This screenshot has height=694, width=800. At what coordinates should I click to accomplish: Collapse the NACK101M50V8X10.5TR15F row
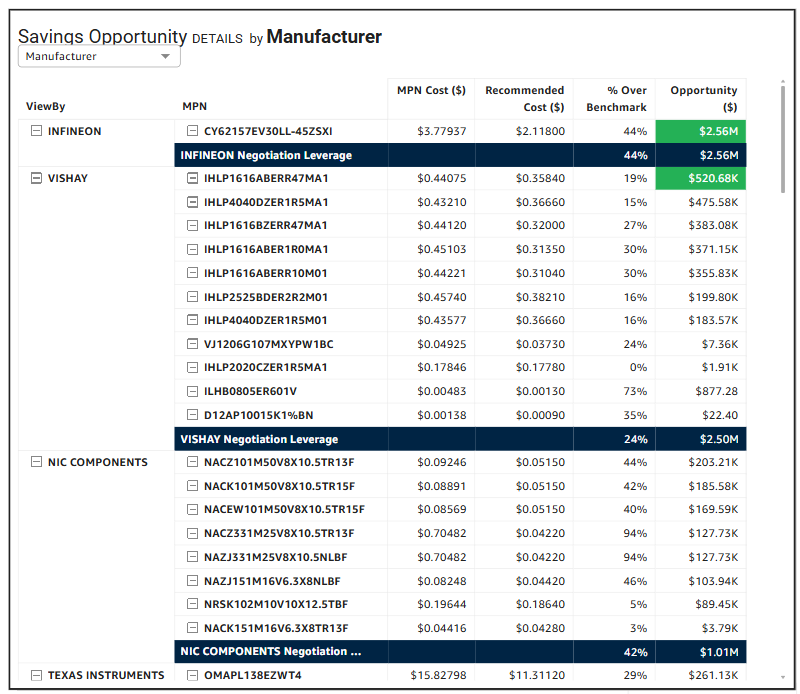192,486
